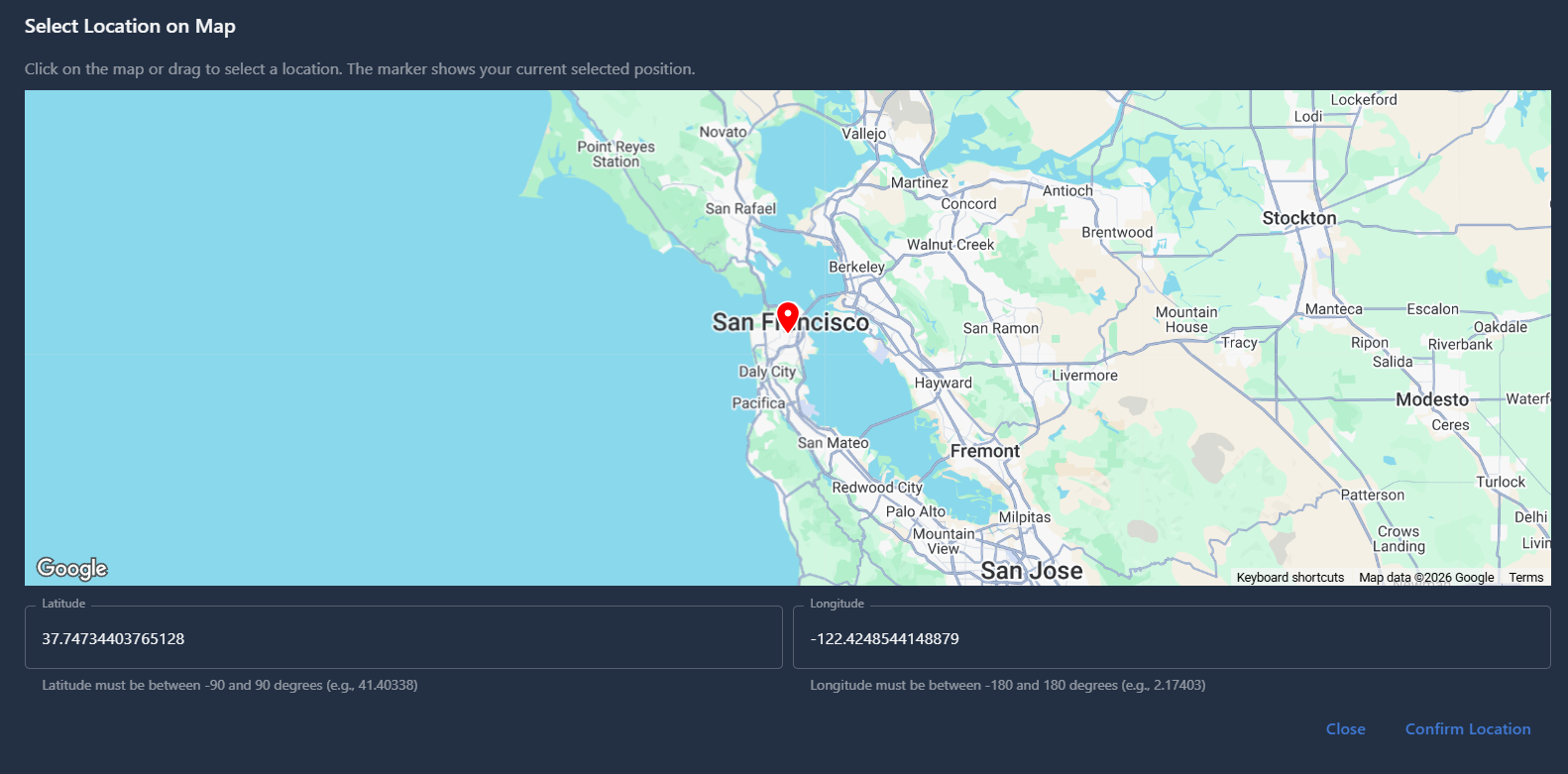Viewport: 1568px width, 774px height.
Task: Click San Mateo on the map
Action: tap(834, 443)
